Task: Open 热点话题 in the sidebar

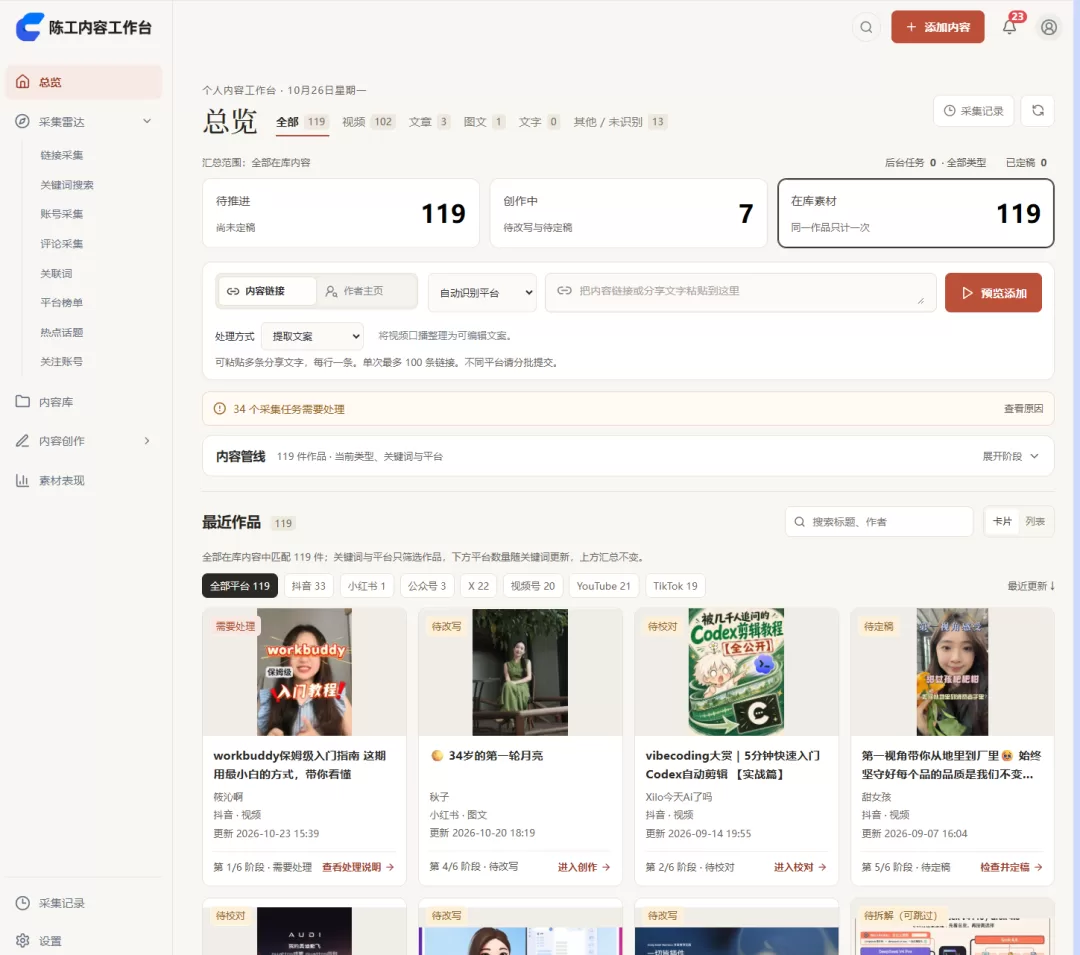Action: point(61,332)
